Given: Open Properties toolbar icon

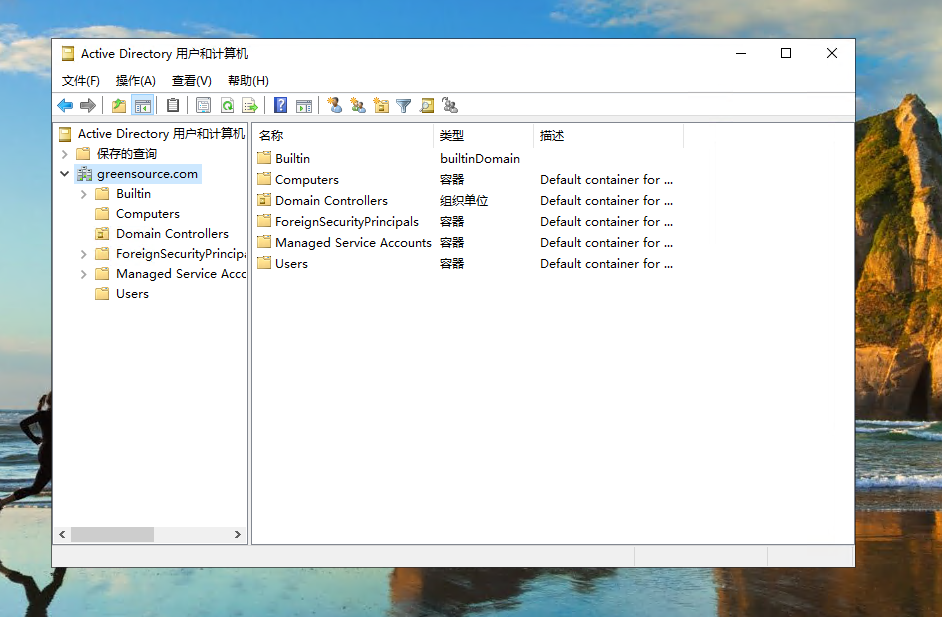Looking at the screenshot, I should tap(204, 106).
